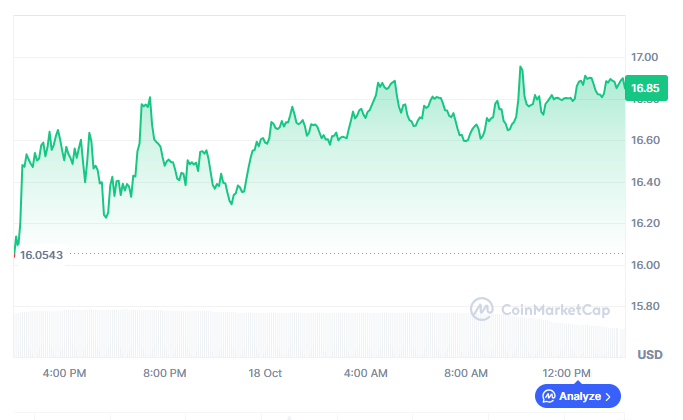Click the 16.40 price axis label

[644, 182]
